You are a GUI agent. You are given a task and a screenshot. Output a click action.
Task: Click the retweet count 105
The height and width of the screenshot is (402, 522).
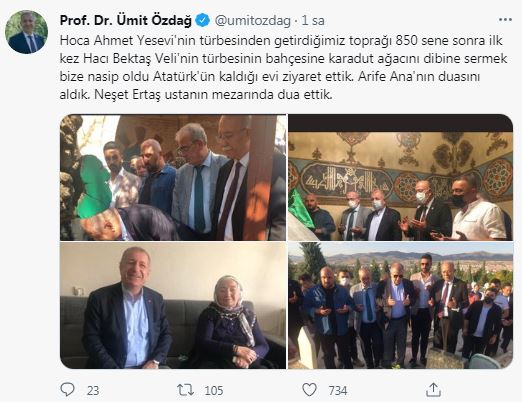point(214,390)
